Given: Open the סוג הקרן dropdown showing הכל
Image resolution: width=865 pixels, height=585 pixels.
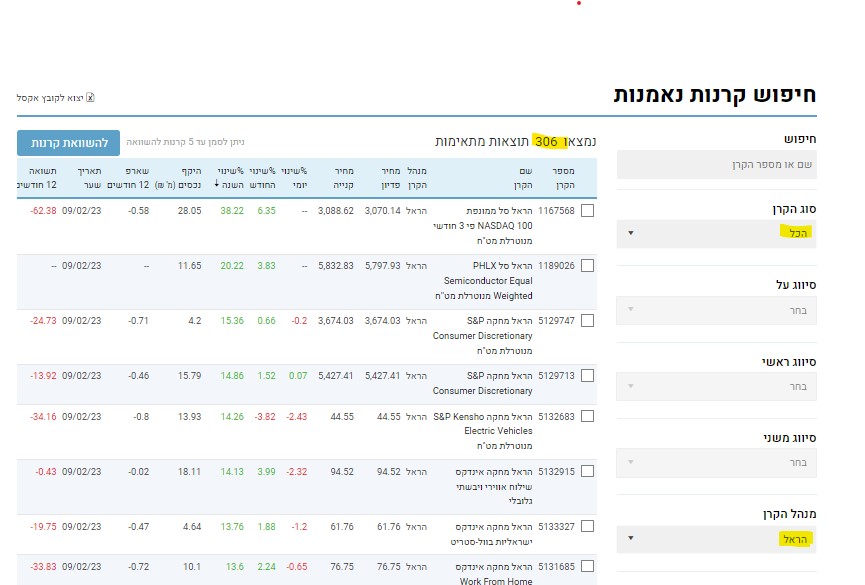Looking at the screenshot, I should [716, 233].
